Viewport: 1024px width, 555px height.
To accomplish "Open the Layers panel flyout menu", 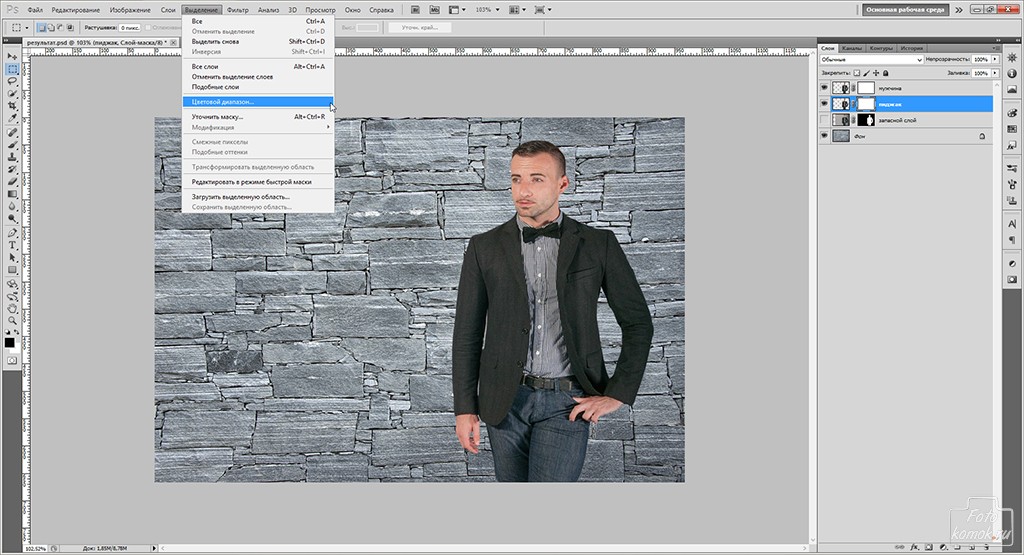I will 996,48.
